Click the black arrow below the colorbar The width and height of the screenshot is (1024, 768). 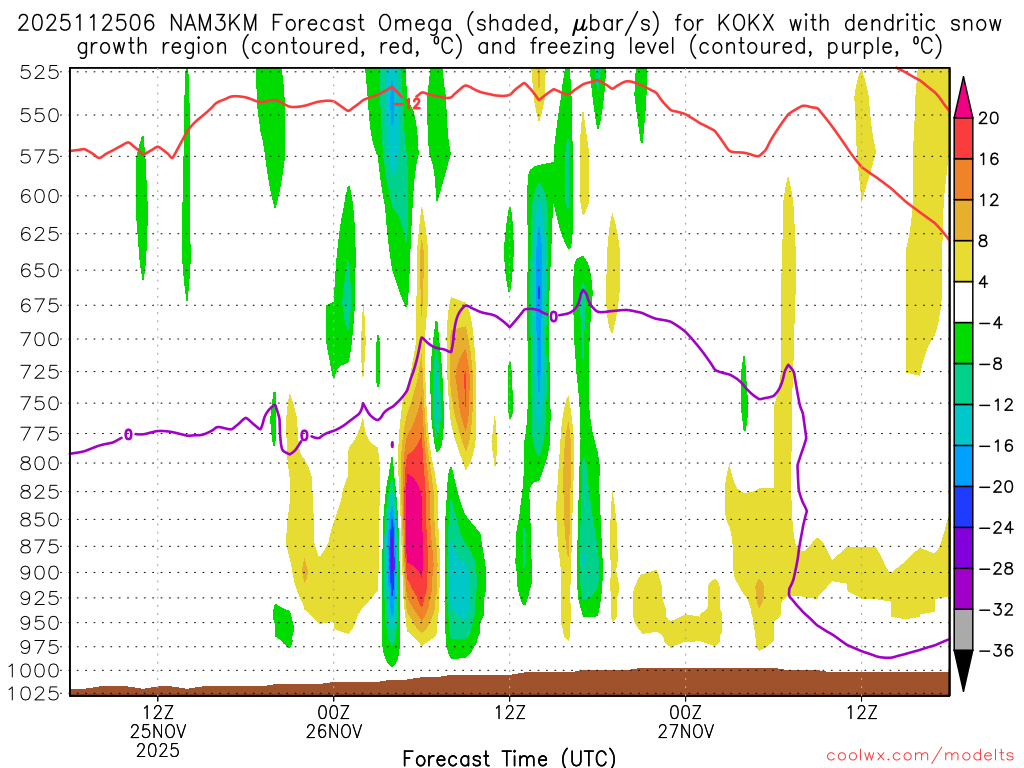(x=963, y=671)
